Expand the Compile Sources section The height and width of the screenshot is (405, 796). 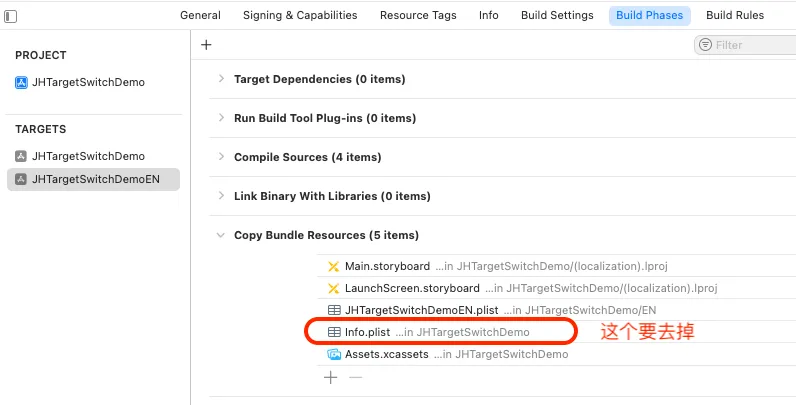tap(221, 157)
